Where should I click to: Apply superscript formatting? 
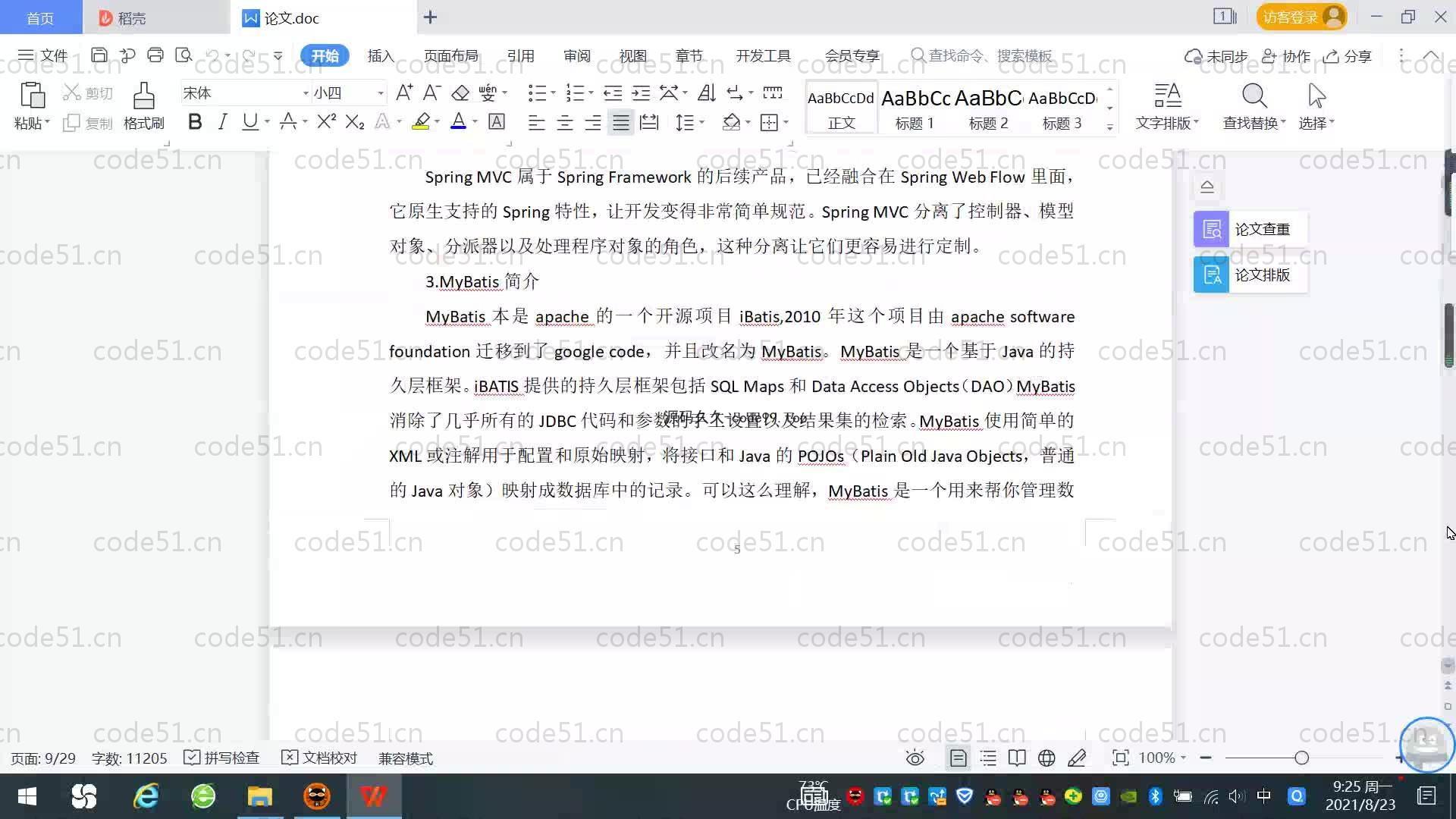pos(326,121)
